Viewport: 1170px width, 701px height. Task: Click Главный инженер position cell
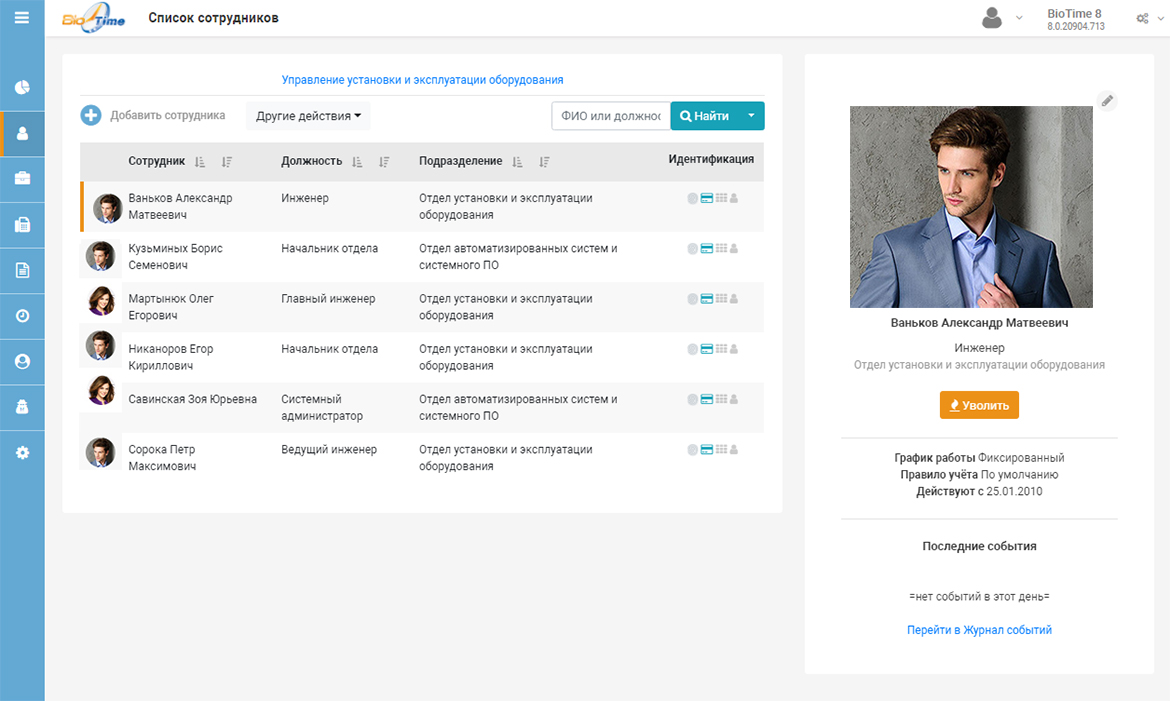tap(328, 299)
